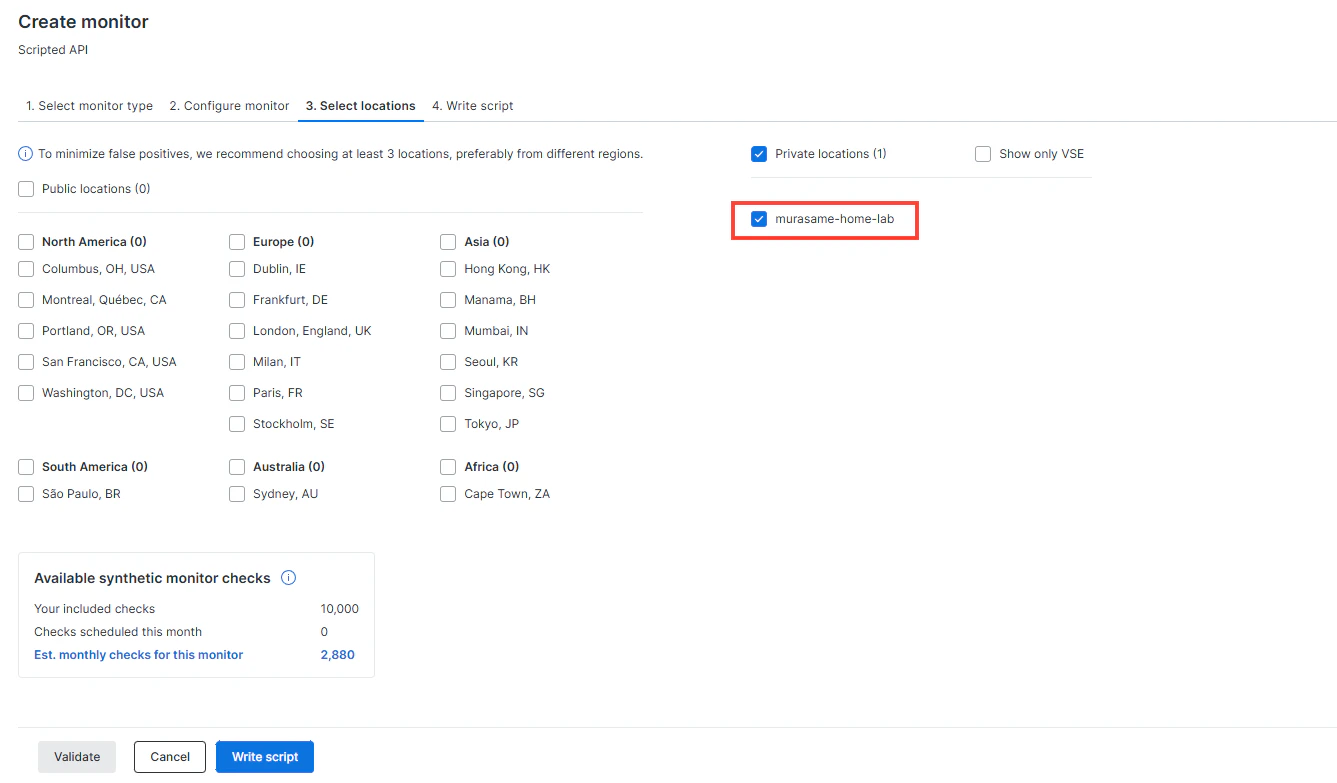Enable the Paris, FR location

[x=237, y=393]
